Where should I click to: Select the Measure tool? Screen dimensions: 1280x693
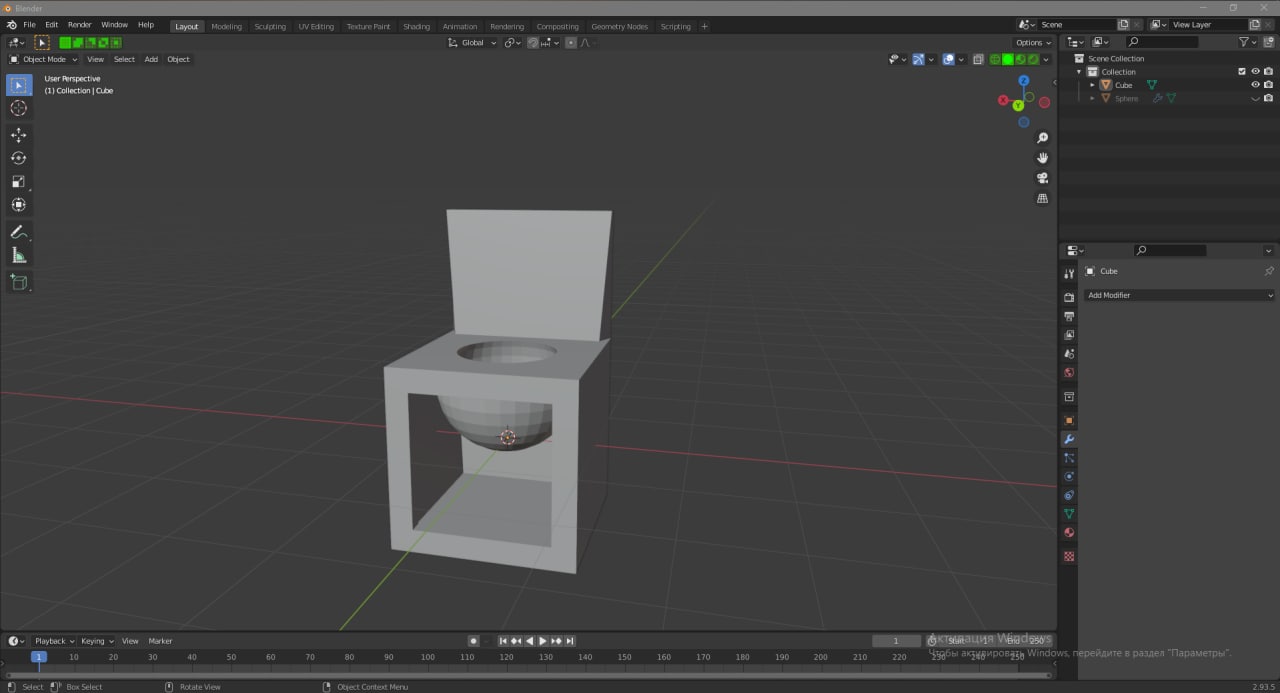[18, 256]
